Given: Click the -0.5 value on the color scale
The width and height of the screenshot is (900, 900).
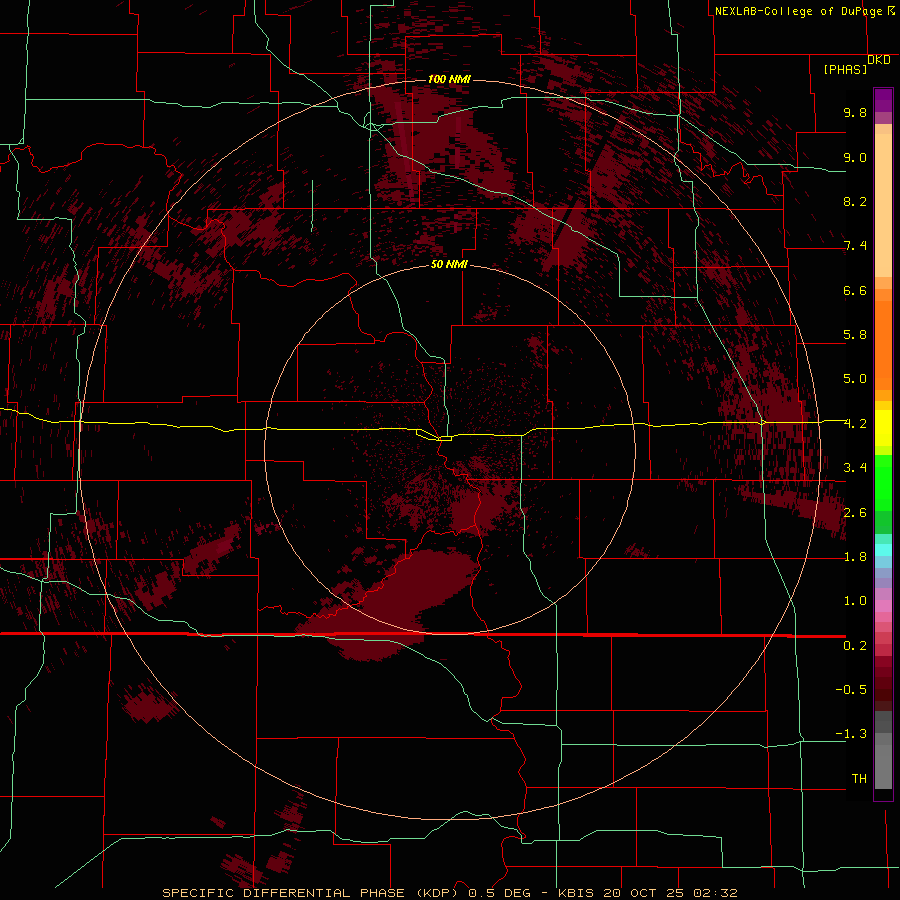Looking at the screenshot, I should (851, 690).
